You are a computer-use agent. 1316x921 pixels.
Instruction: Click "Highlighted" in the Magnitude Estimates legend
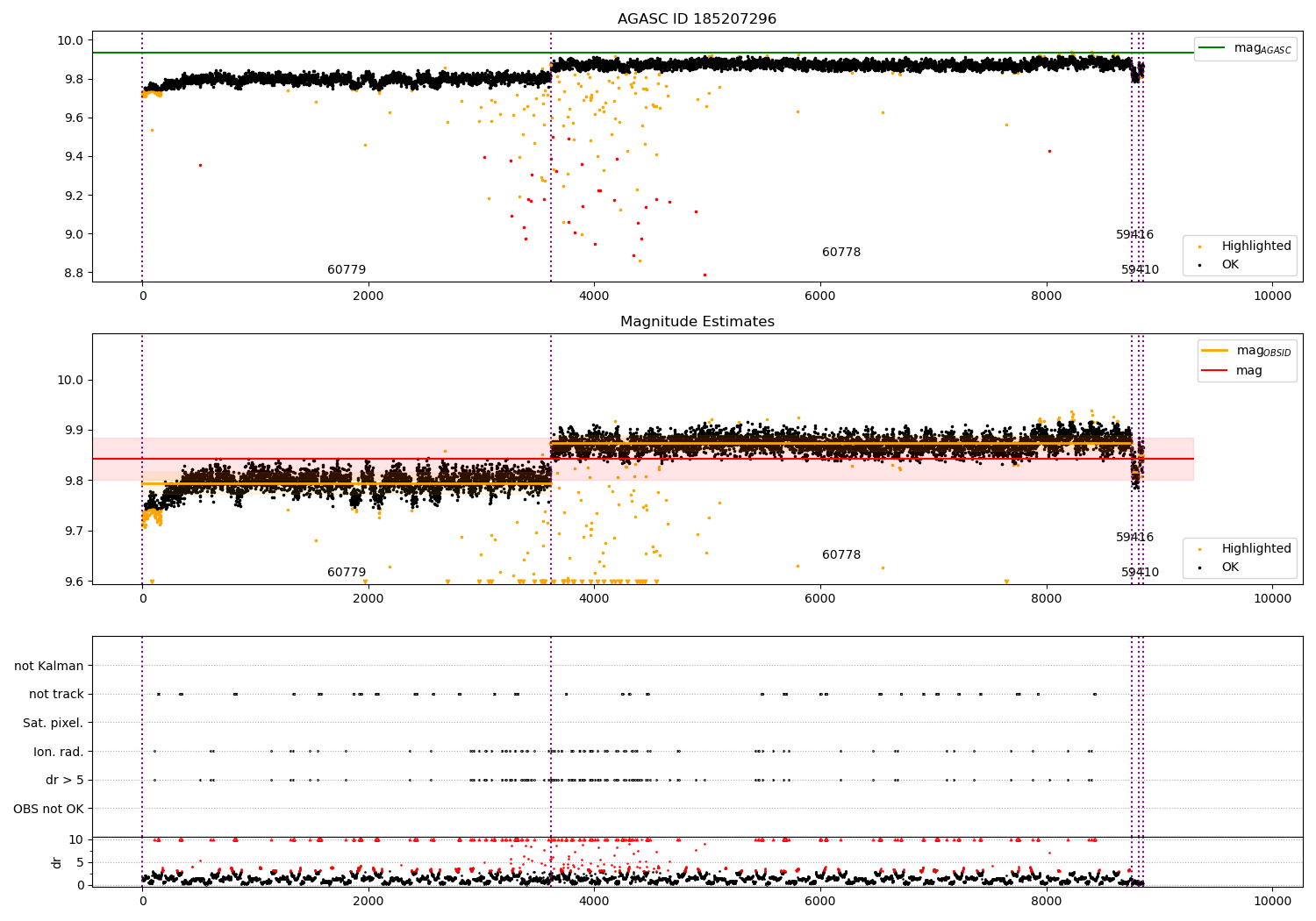pos(1255,548)
